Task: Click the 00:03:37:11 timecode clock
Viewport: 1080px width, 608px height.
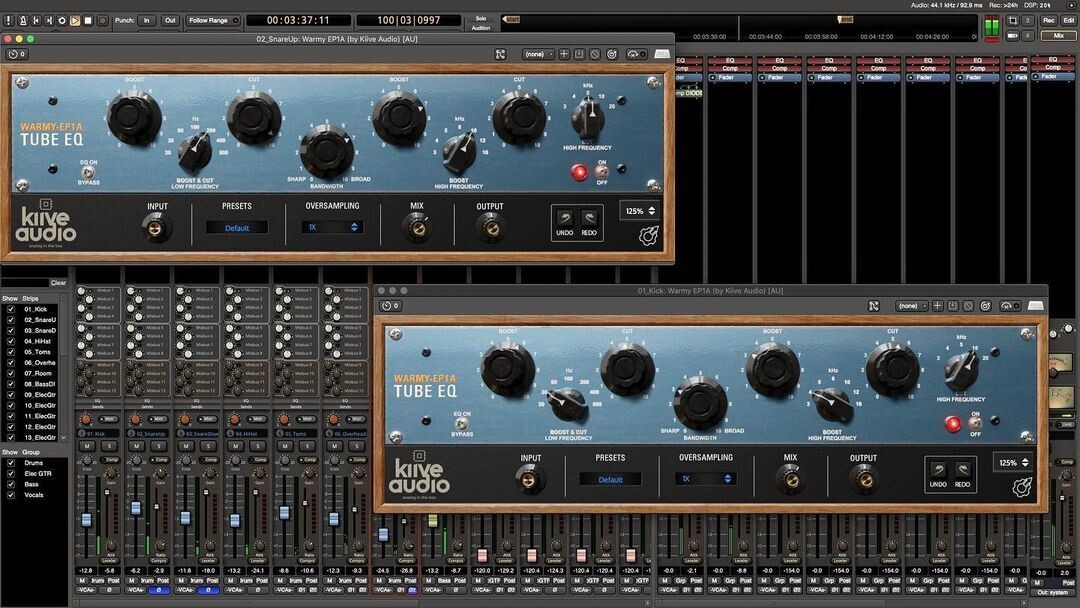Action: coord(298,21)
